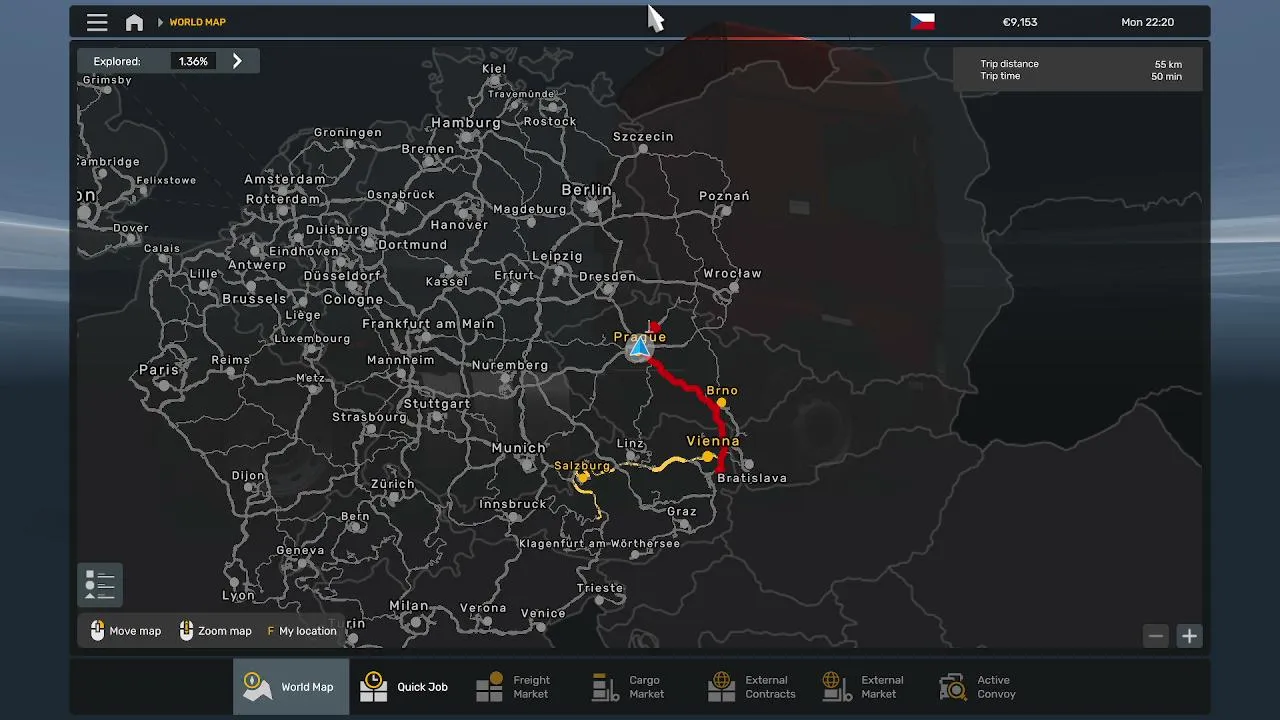Click the Nuremberg city label

pyautogui.click(x=510, y=366)
